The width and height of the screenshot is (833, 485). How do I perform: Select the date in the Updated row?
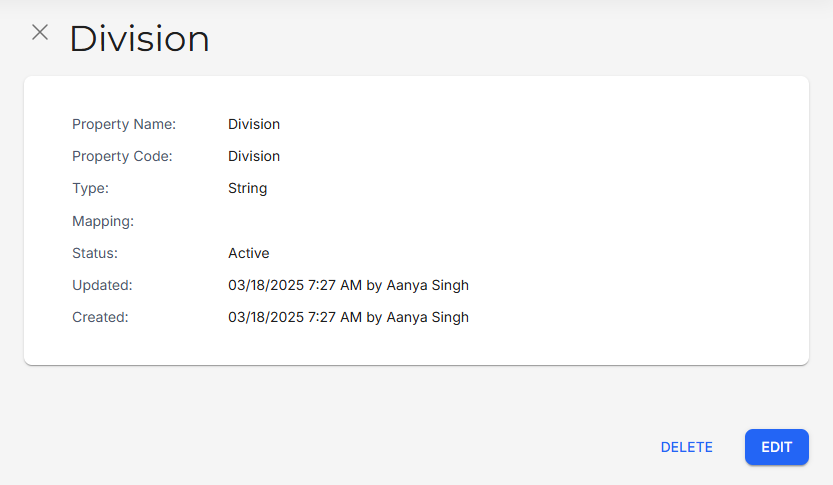pos(264,285)
